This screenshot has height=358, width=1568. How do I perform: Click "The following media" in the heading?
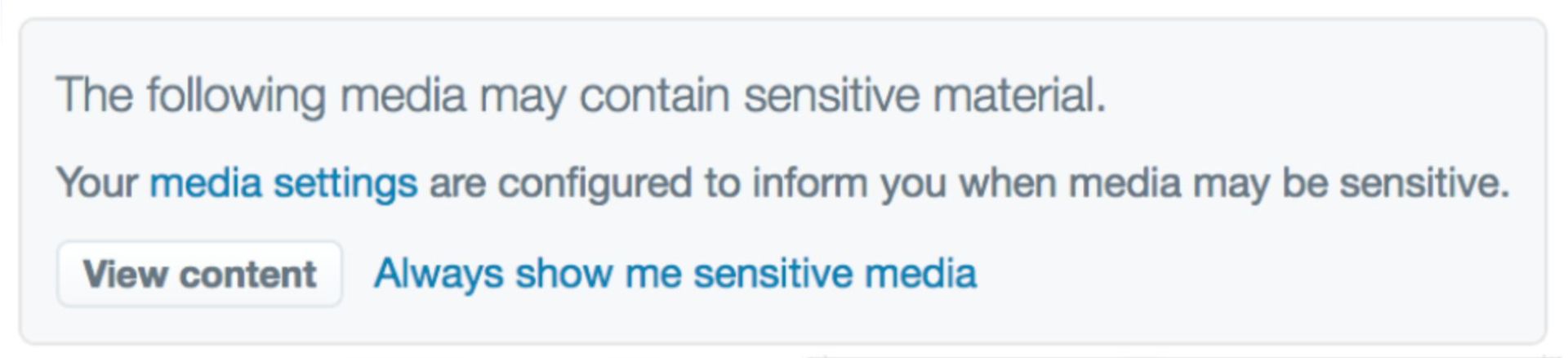pos(261,95)
